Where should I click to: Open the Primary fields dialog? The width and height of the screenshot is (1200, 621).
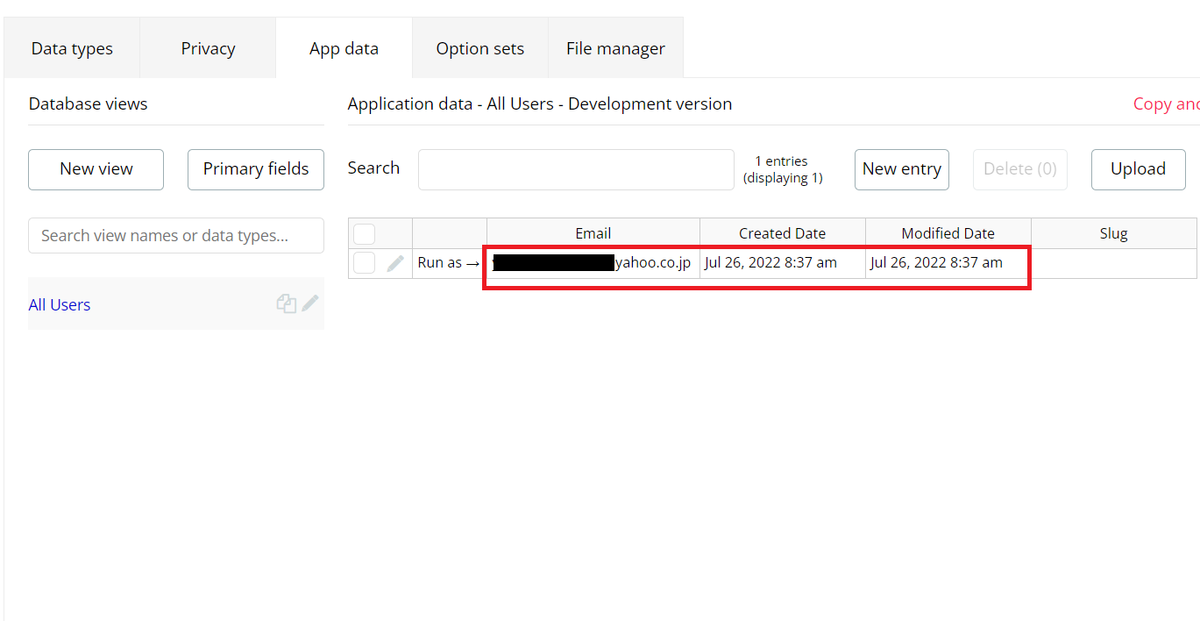[256, 169]
